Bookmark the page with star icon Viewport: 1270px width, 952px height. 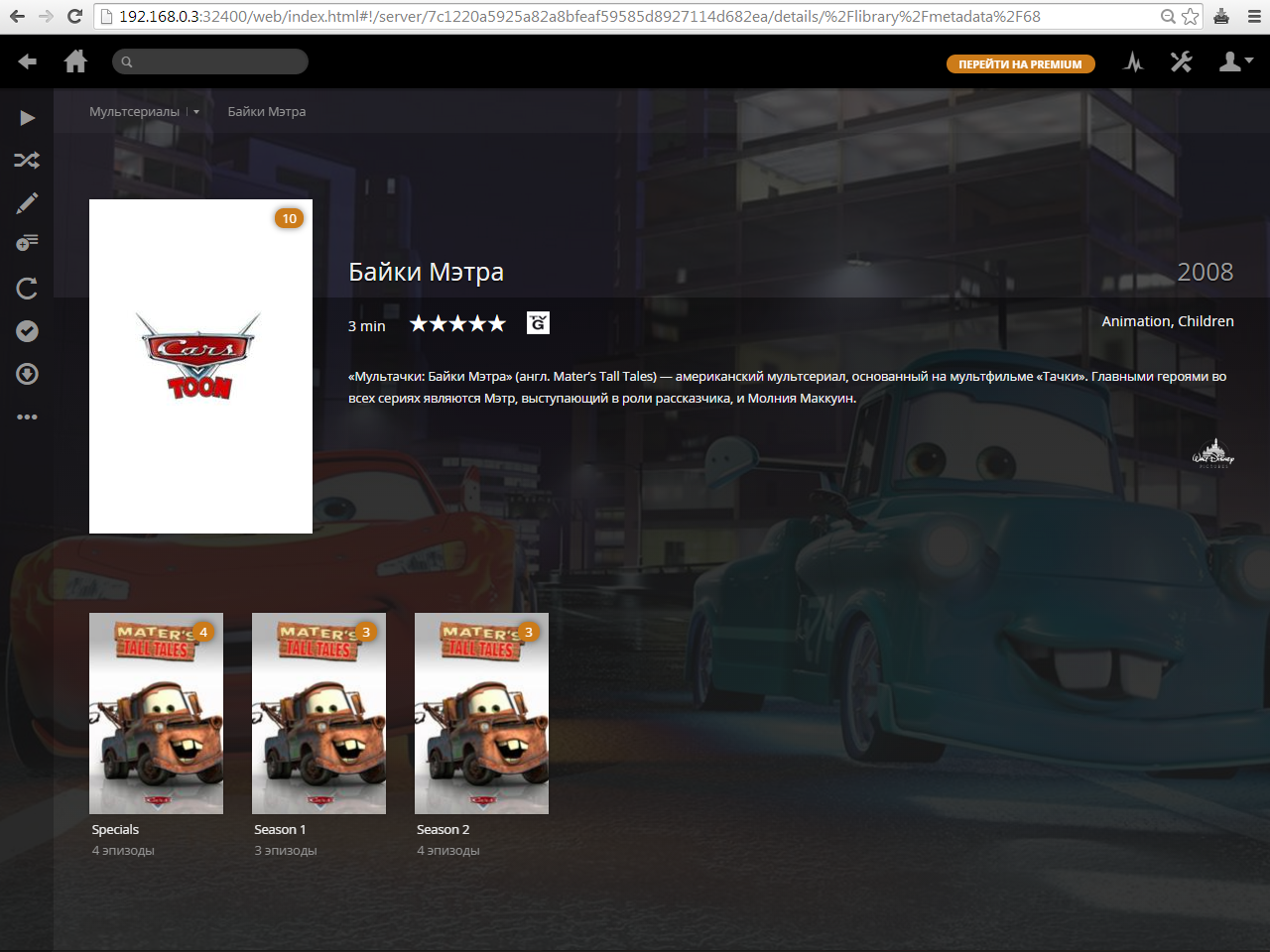pyautogui.click(x=1191, y=16)
